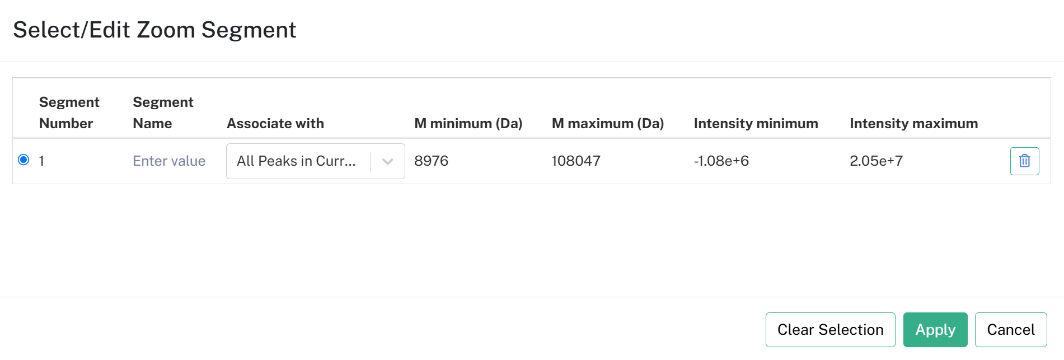Click the Segment Number column header
1064x360 pixels.
coord(69,113)
